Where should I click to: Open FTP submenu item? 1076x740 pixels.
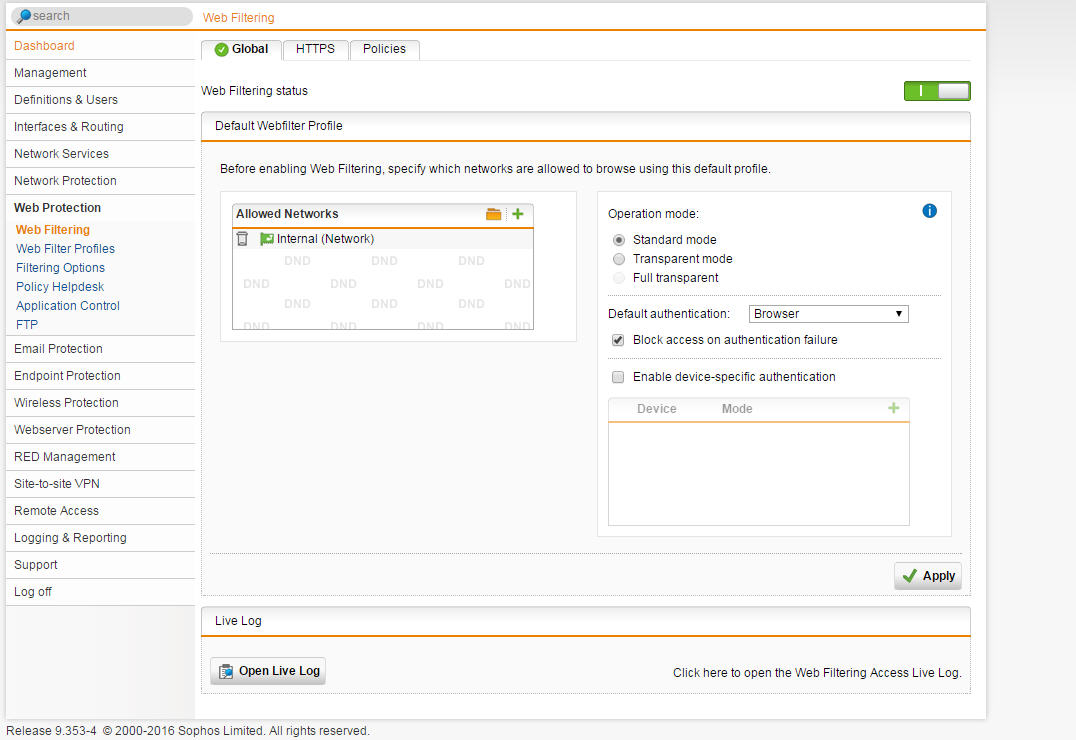click(27, 325)
